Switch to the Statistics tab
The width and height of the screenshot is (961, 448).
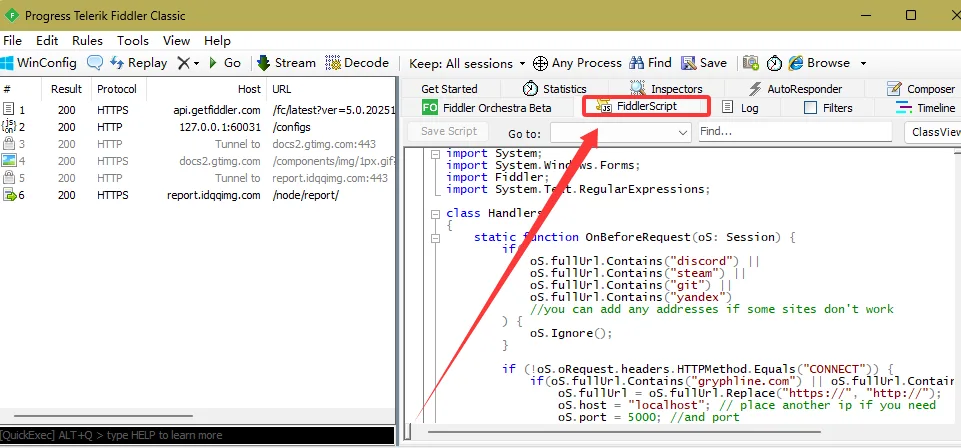554,89
